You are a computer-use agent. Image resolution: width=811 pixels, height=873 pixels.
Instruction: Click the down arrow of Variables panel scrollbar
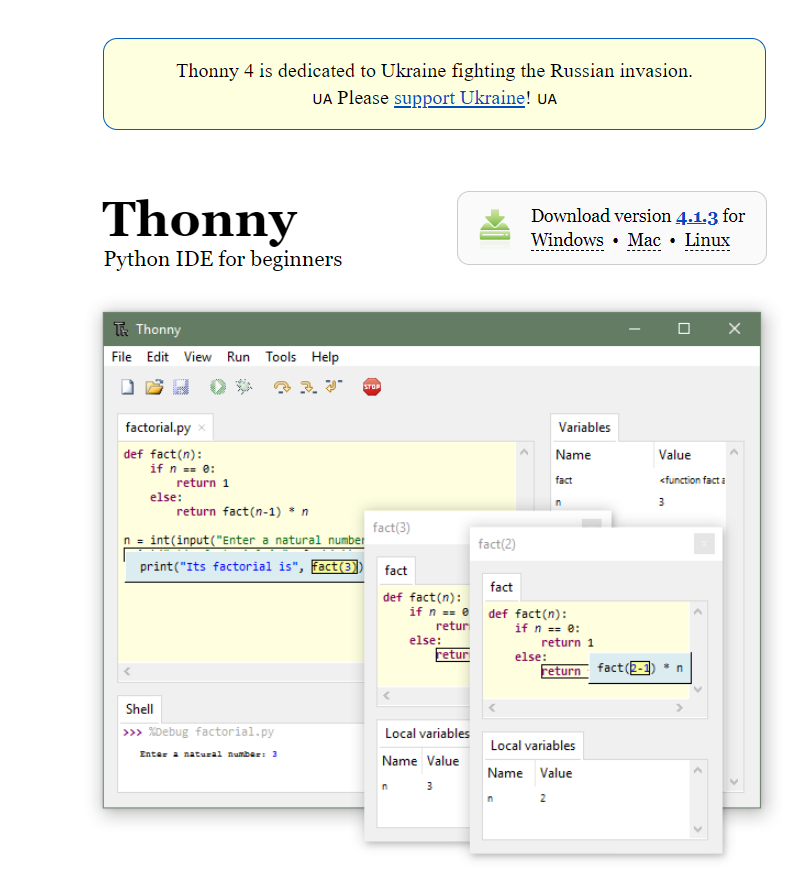pyautogui.click(x=734, y=782)
